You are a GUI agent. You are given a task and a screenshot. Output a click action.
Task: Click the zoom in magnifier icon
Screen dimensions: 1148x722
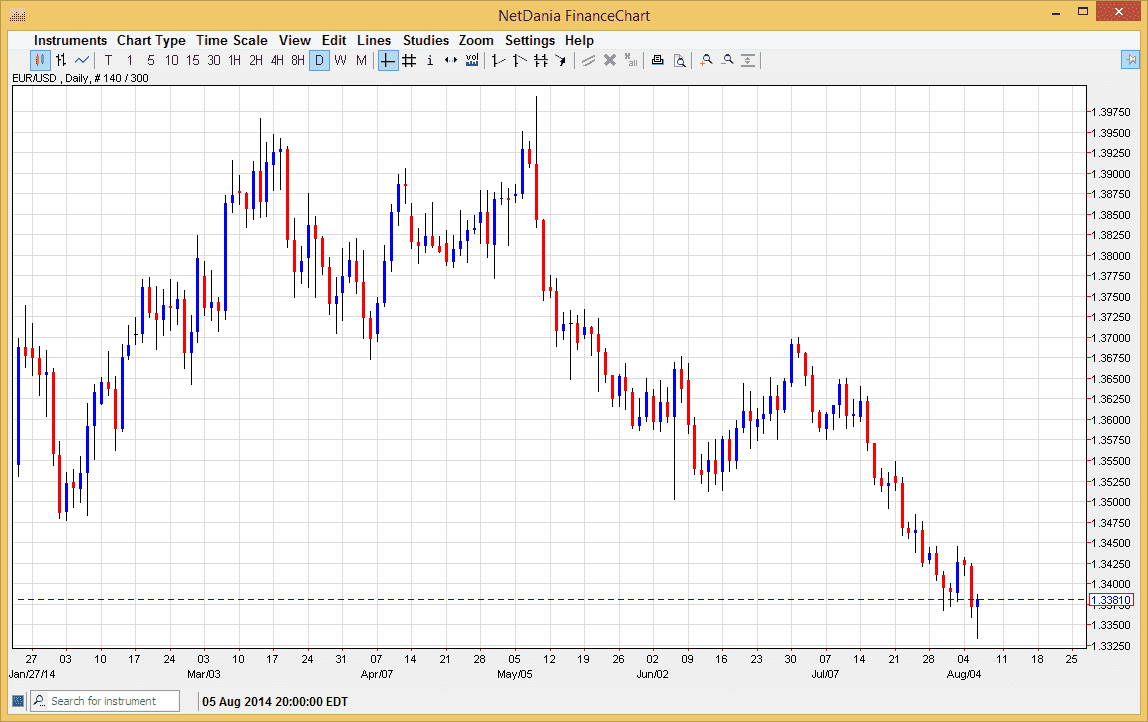click(x=706, y=60)
